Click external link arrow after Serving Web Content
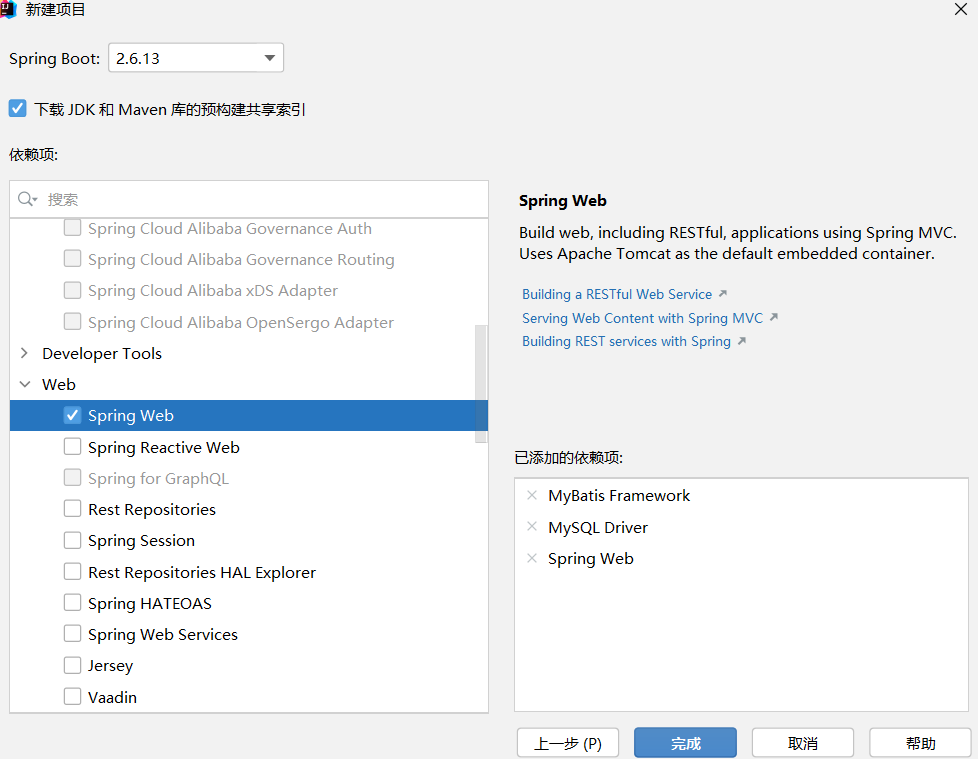This screenshot has height=759, width=978. tap(773, 317)
